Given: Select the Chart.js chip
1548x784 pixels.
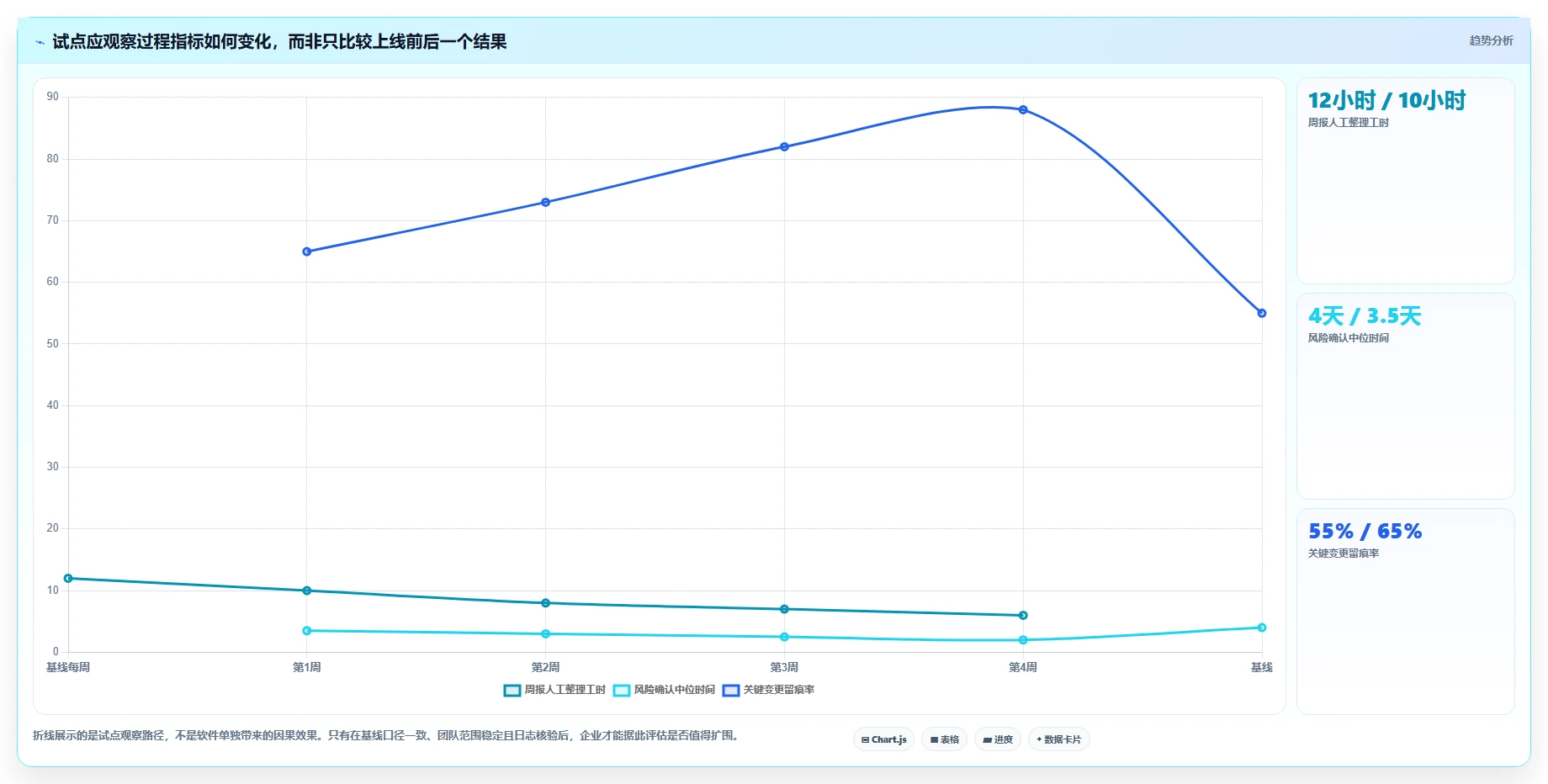Looking at the screenshot, I should [x=883, y=739].
